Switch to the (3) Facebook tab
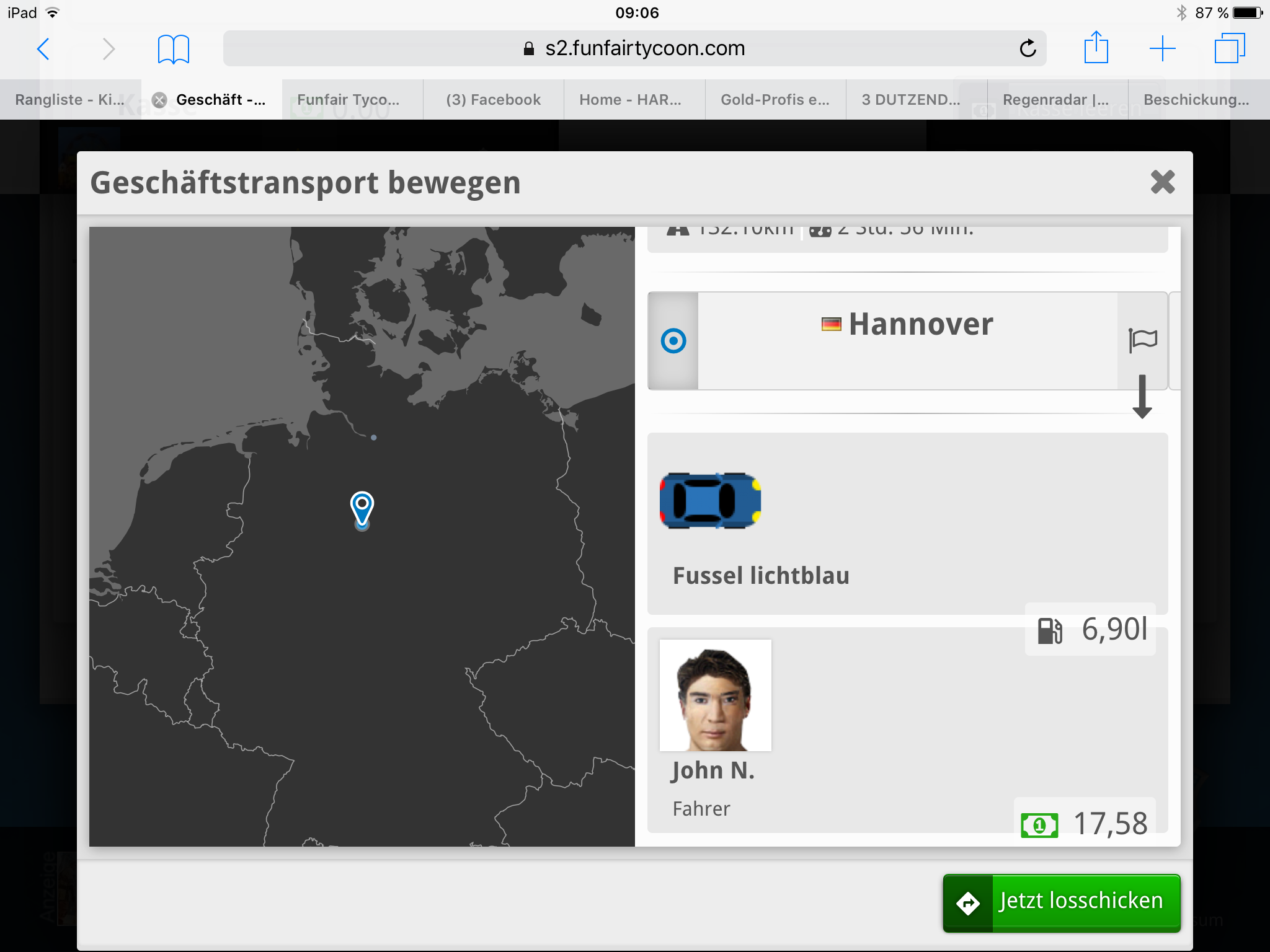This screenshot has height=952, width=1270. coord(494,100)
